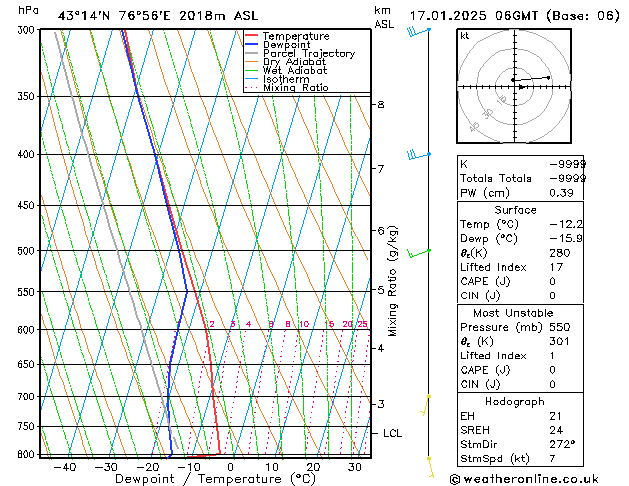Click the 8 km altitude label

coord(381,105)
